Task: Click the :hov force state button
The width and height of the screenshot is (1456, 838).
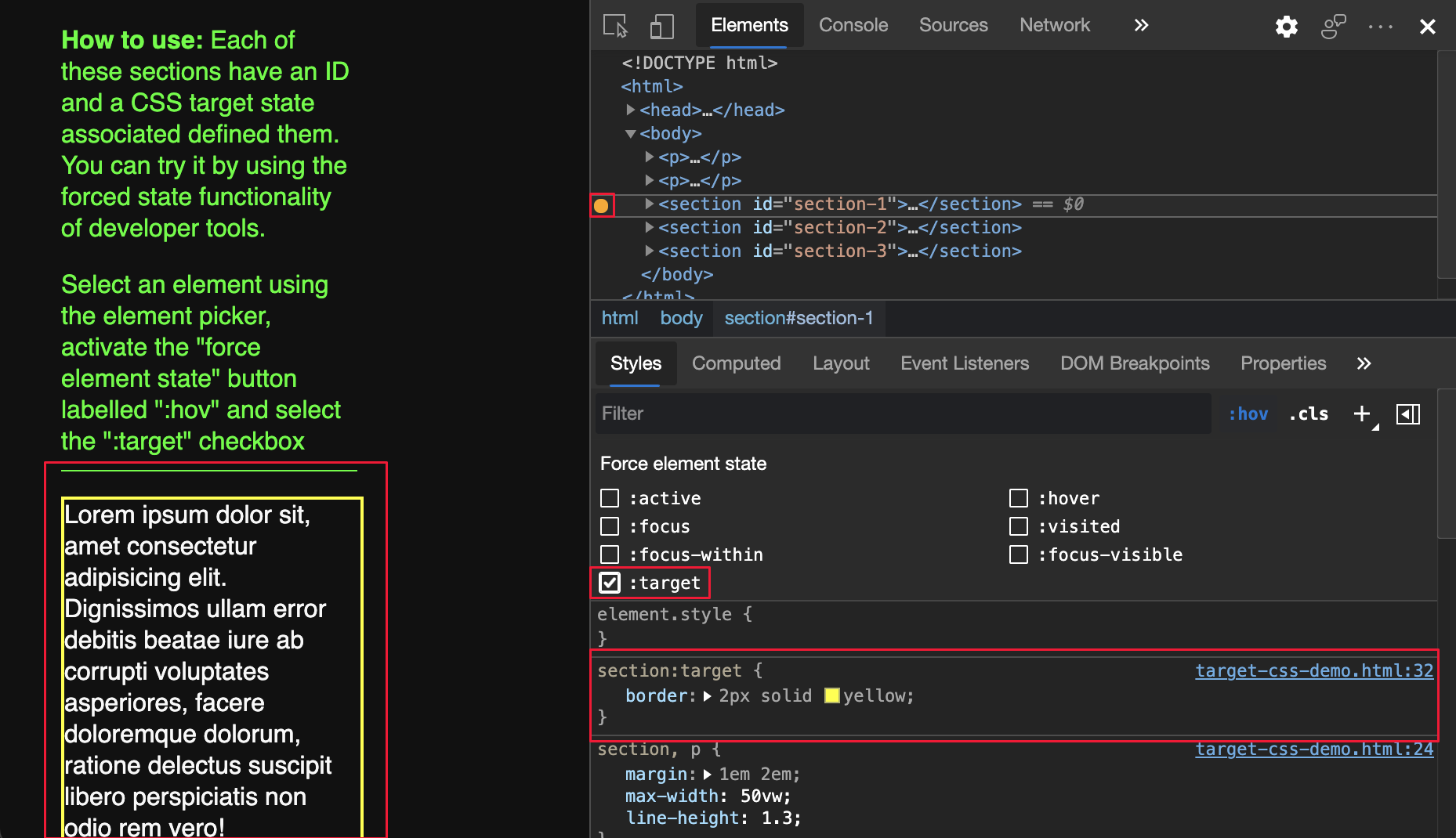Action: [1248, 414]
